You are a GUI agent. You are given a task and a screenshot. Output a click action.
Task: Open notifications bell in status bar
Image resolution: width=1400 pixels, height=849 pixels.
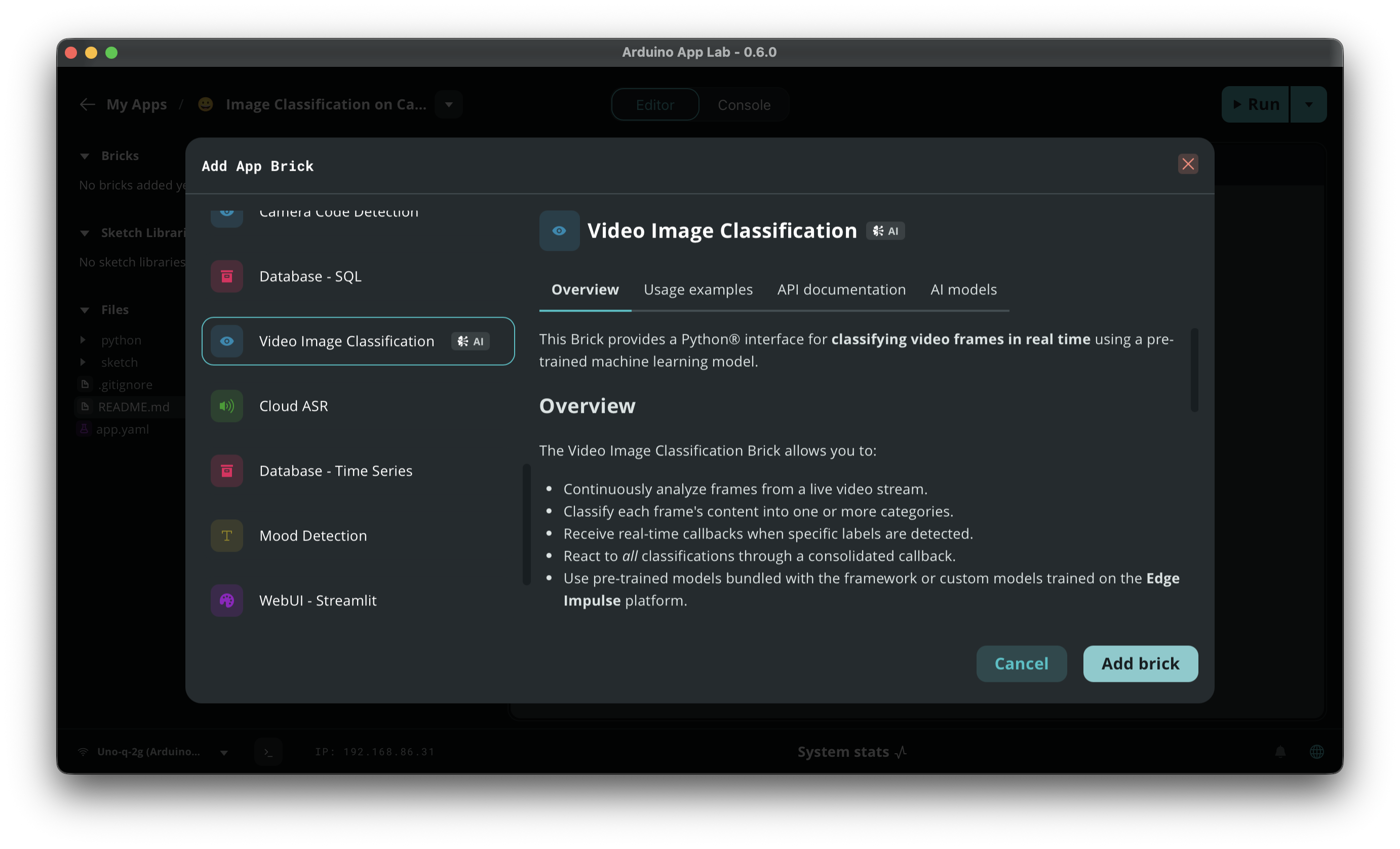1280,752
